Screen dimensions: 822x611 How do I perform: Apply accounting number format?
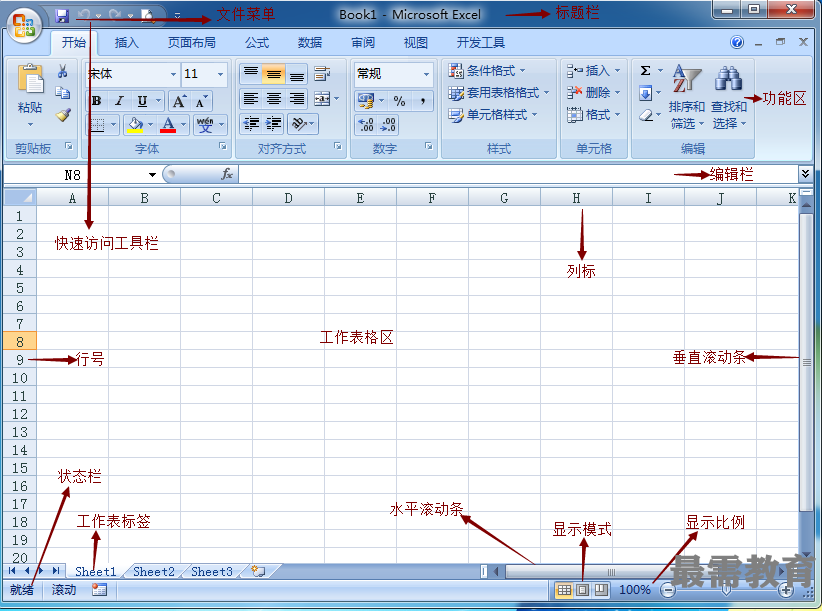click(366, 101)
